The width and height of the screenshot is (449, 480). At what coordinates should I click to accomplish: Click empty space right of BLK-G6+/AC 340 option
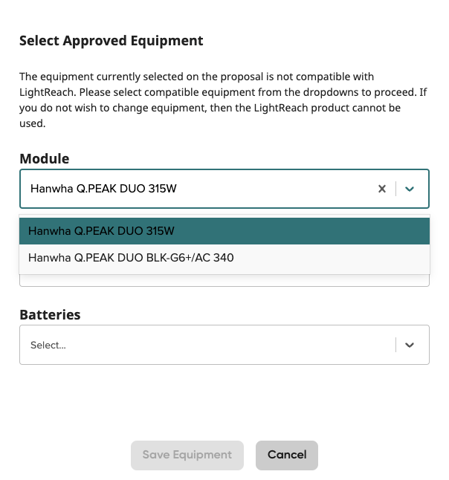[x=330, y=258]
